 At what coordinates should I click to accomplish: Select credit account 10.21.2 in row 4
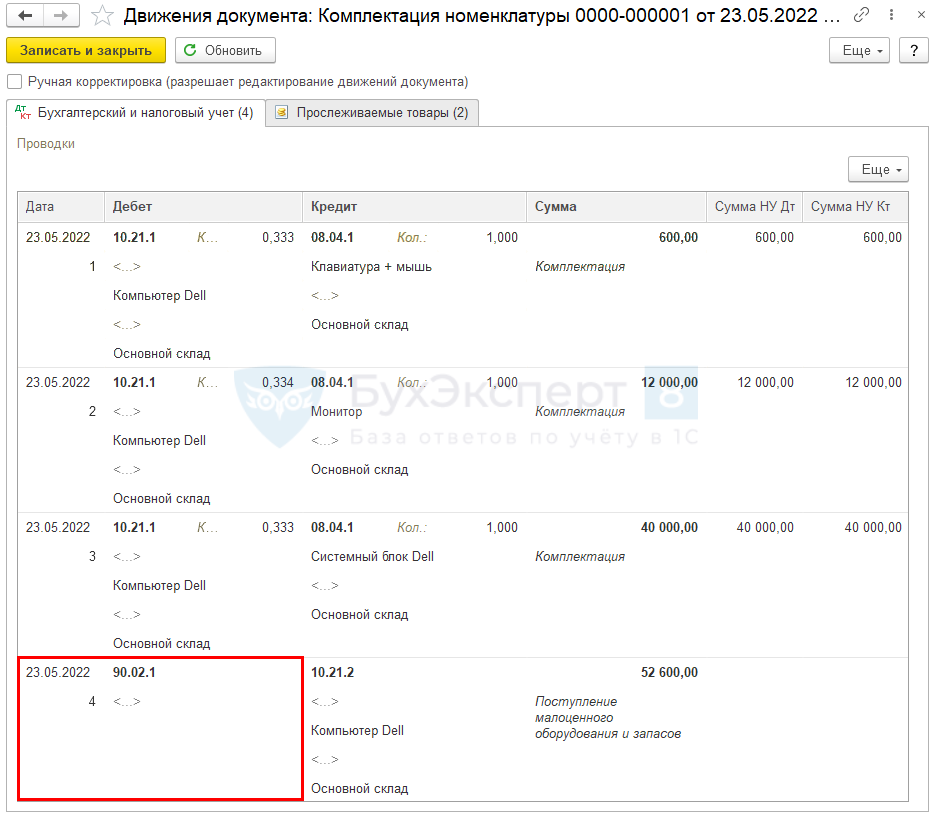[x=333, y=673]
